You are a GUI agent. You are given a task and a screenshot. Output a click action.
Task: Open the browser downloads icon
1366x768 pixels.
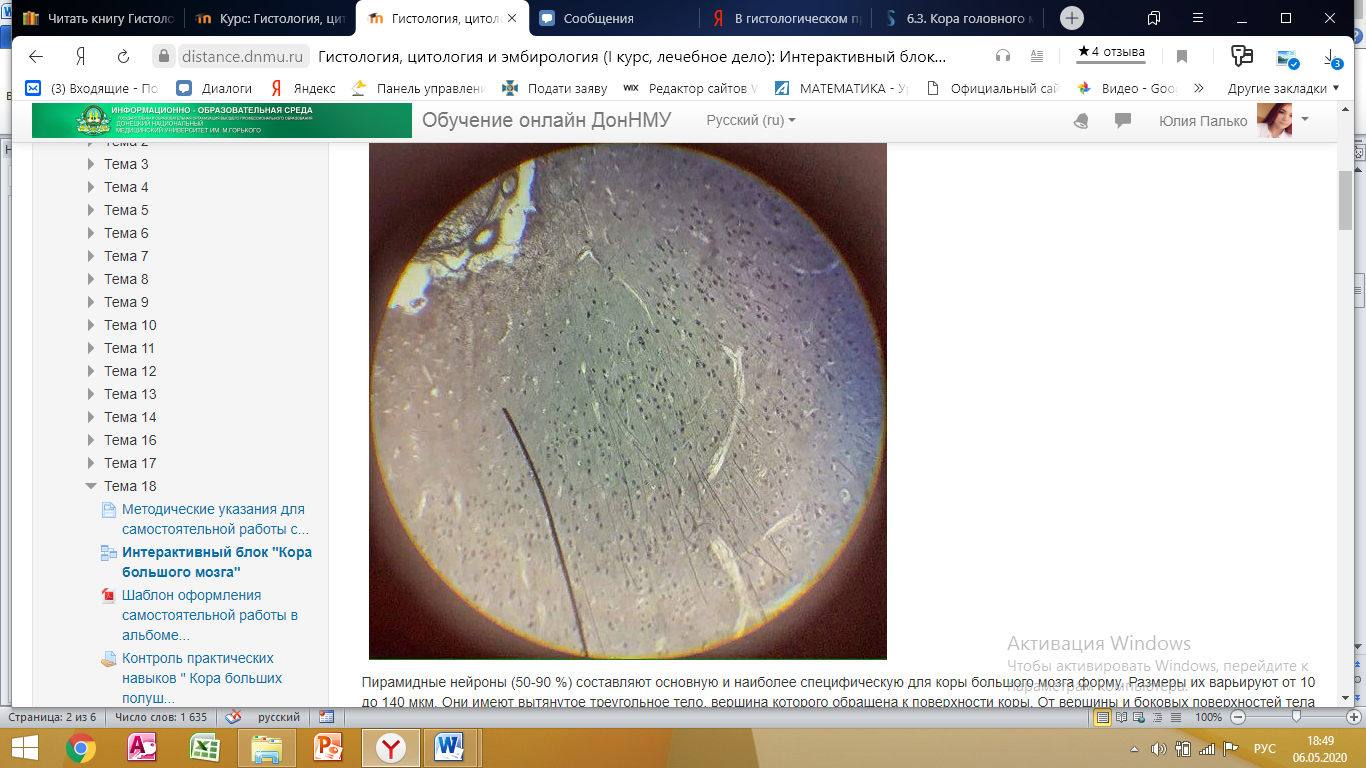click(1331, 58)
